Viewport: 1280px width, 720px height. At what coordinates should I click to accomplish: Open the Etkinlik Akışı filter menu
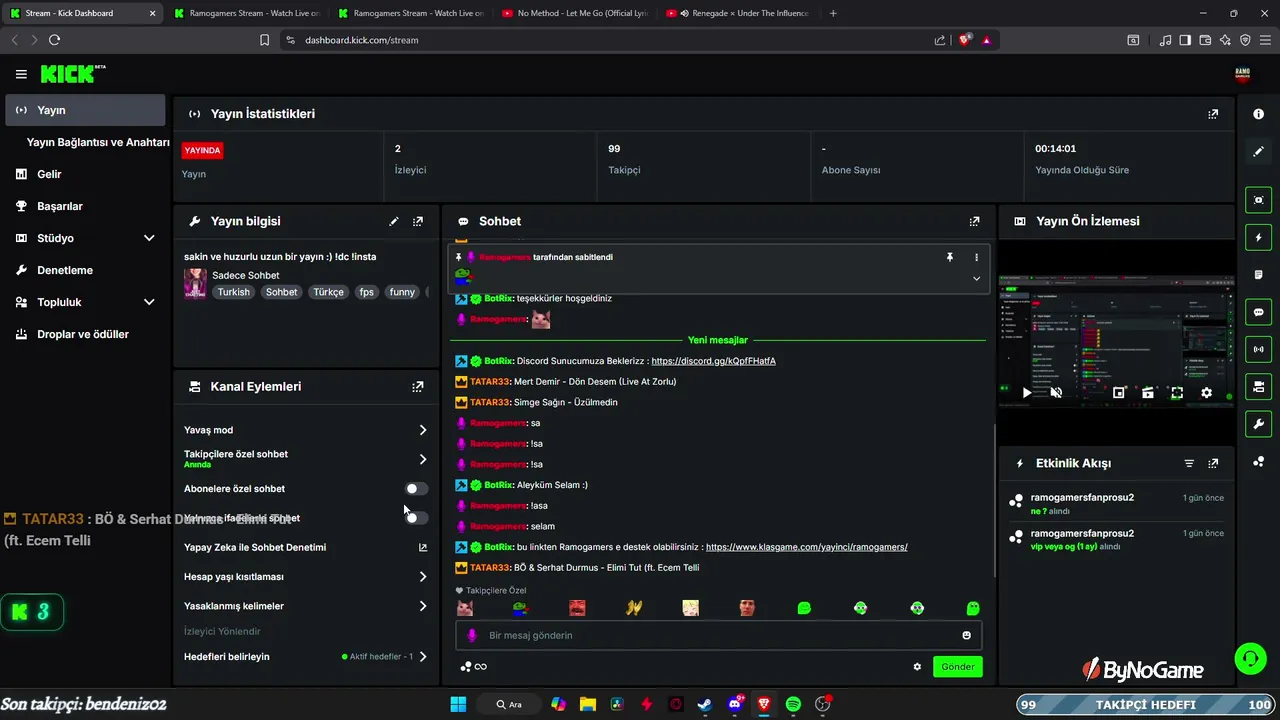(1189, 463)
